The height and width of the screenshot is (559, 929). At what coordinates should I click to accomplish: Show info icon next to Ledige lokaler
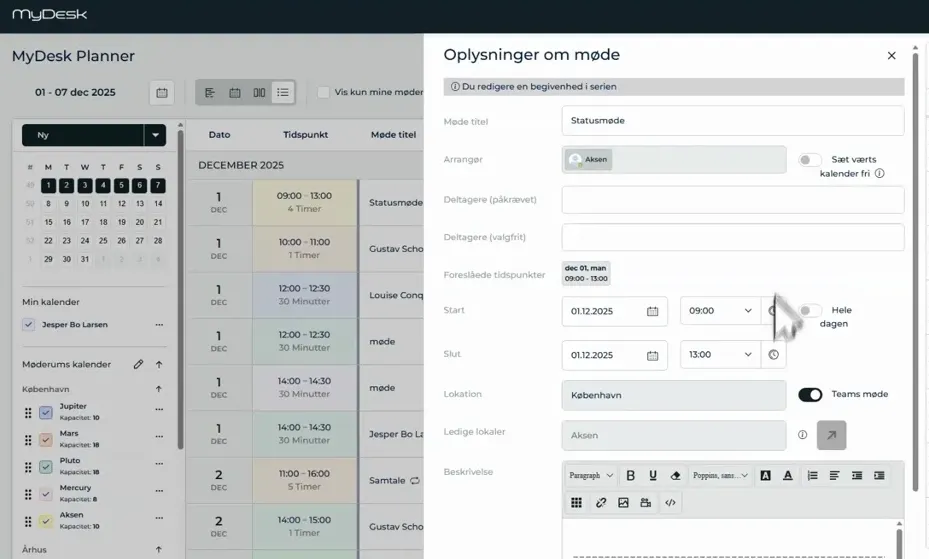[802, 435]
